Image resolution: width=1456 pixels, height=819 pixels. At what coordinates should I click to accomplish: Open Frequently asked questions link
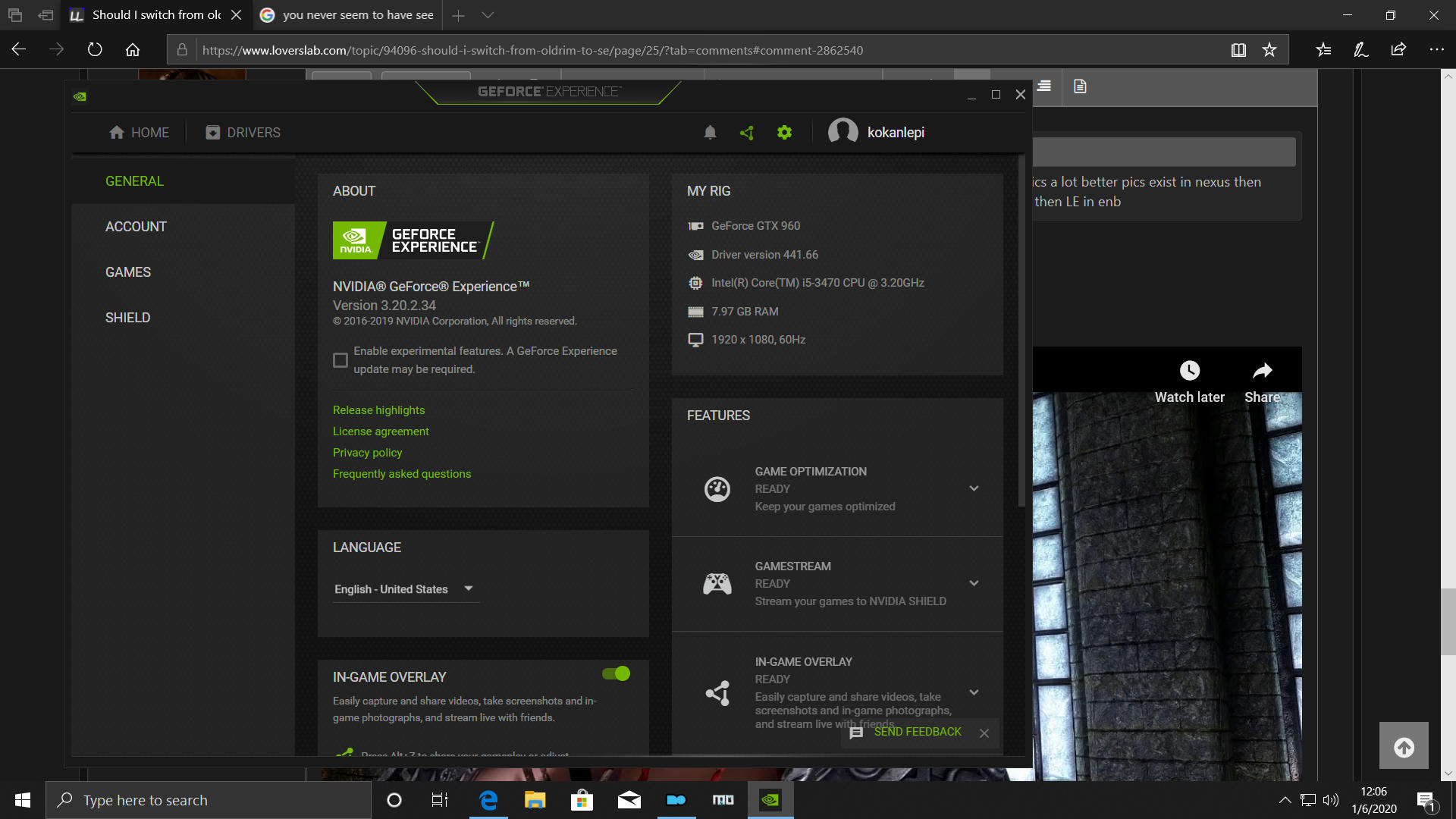pos(402,474)
